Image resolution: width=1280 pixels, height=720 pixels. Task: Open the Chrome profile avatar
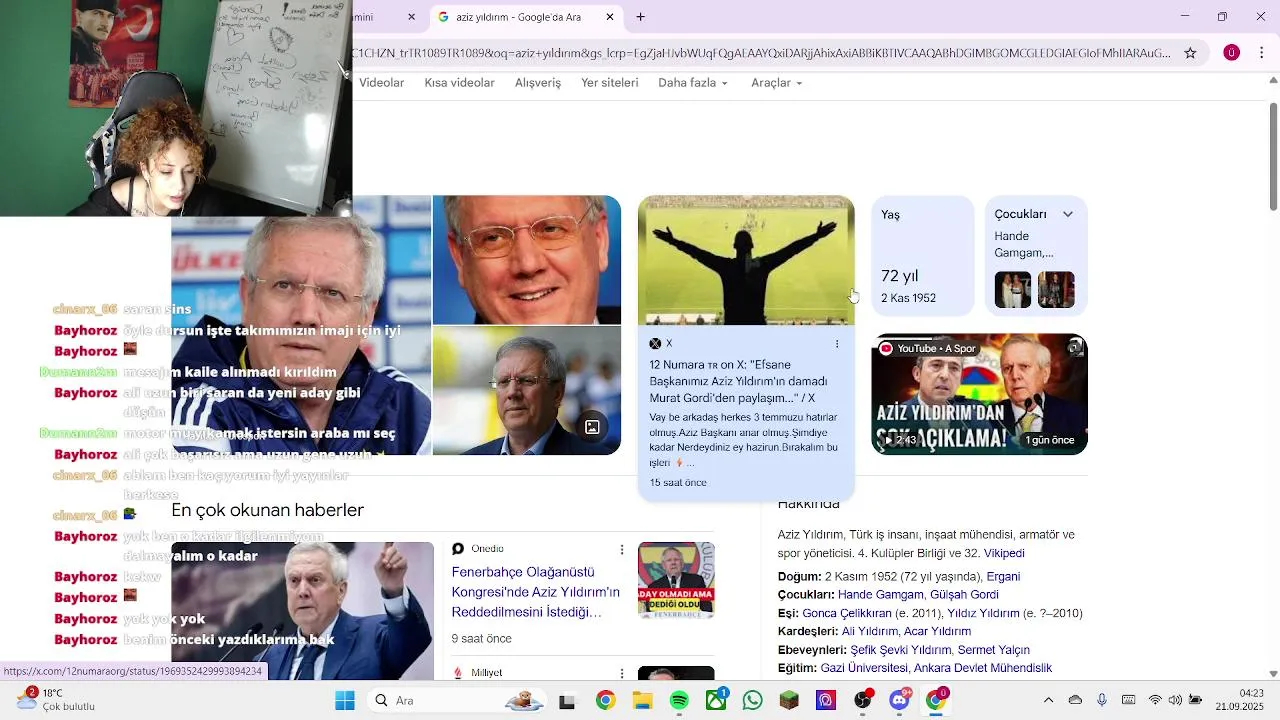(x=1232, y=53)
